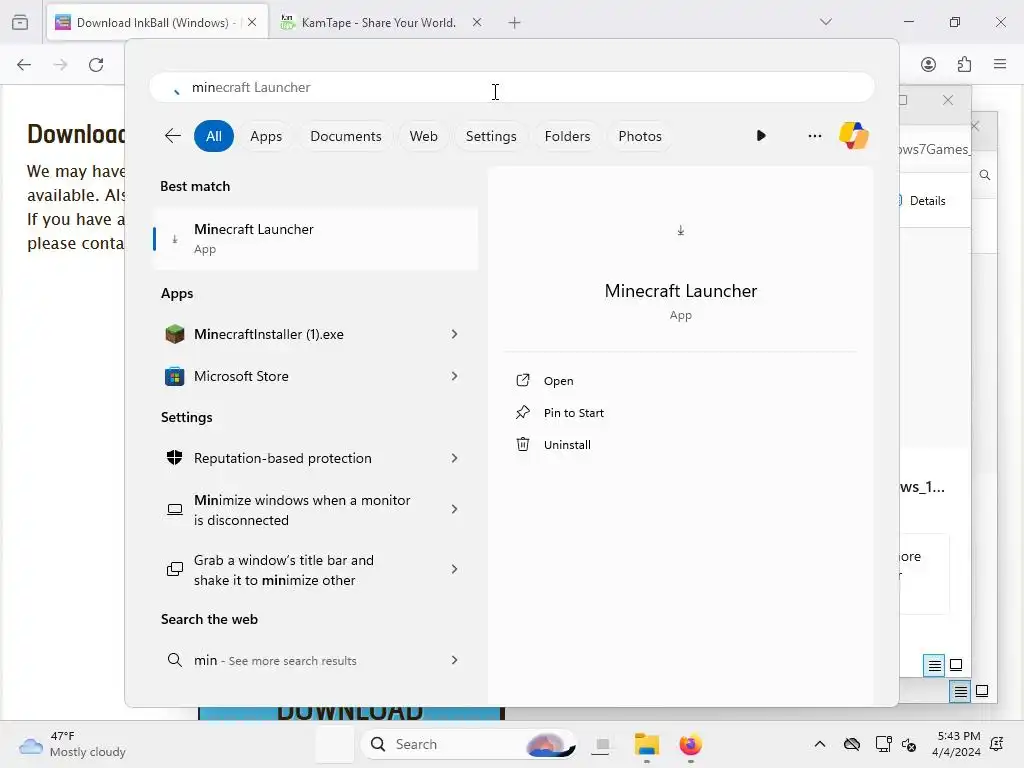This screenshot has width=1024, height=768.
Task: Click the pin icon for Pin to Start
Action: 523,412
